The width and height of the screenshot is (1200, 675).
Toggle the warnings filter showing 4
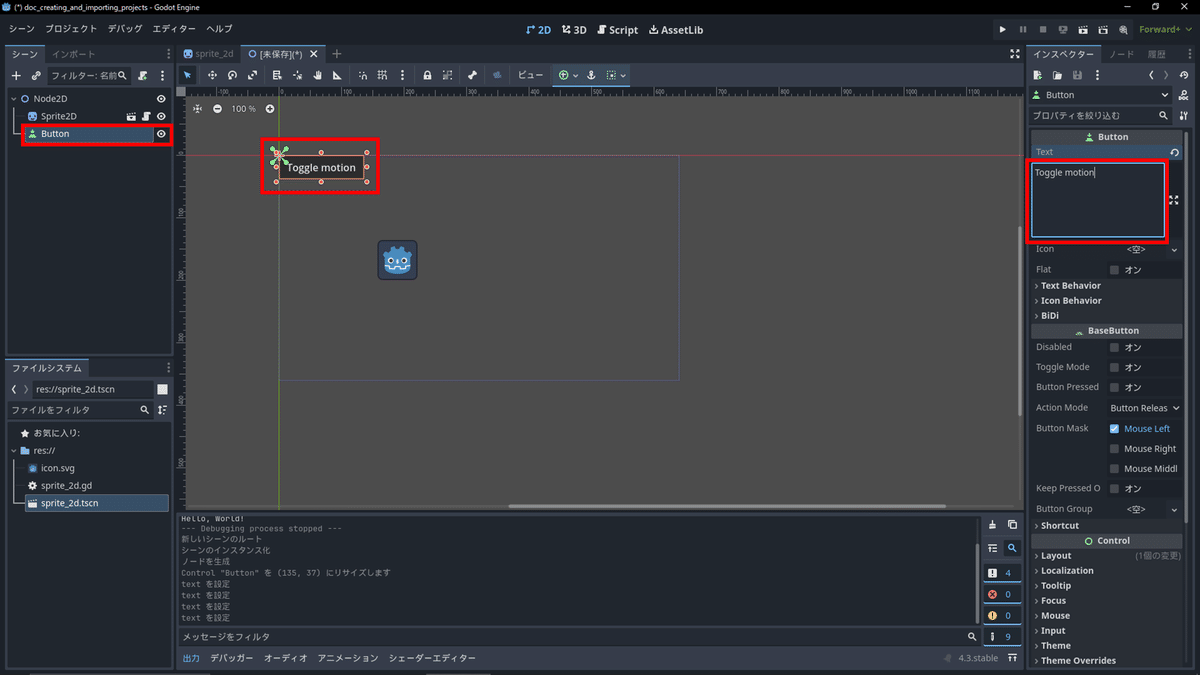coord(1001,573)
